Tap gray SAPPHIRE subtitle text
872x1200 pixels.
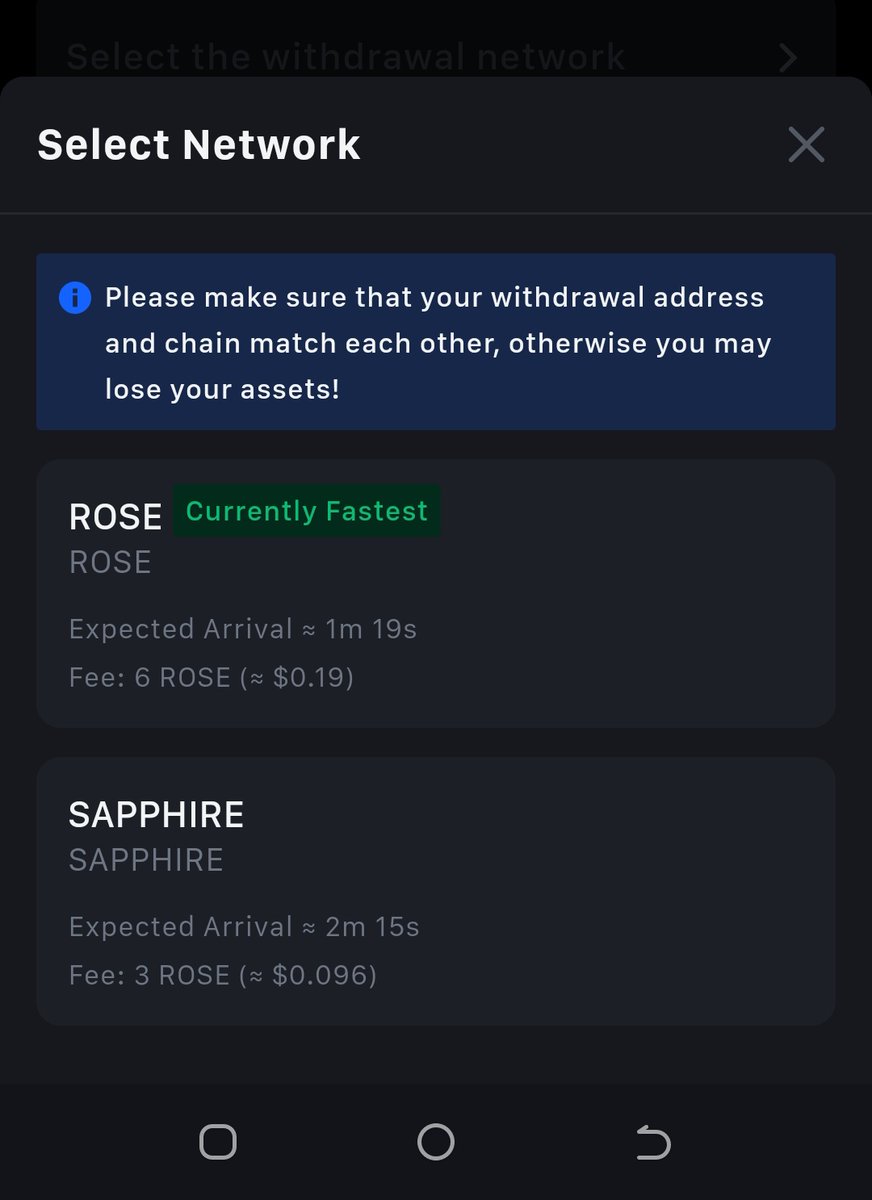point(146,861)
